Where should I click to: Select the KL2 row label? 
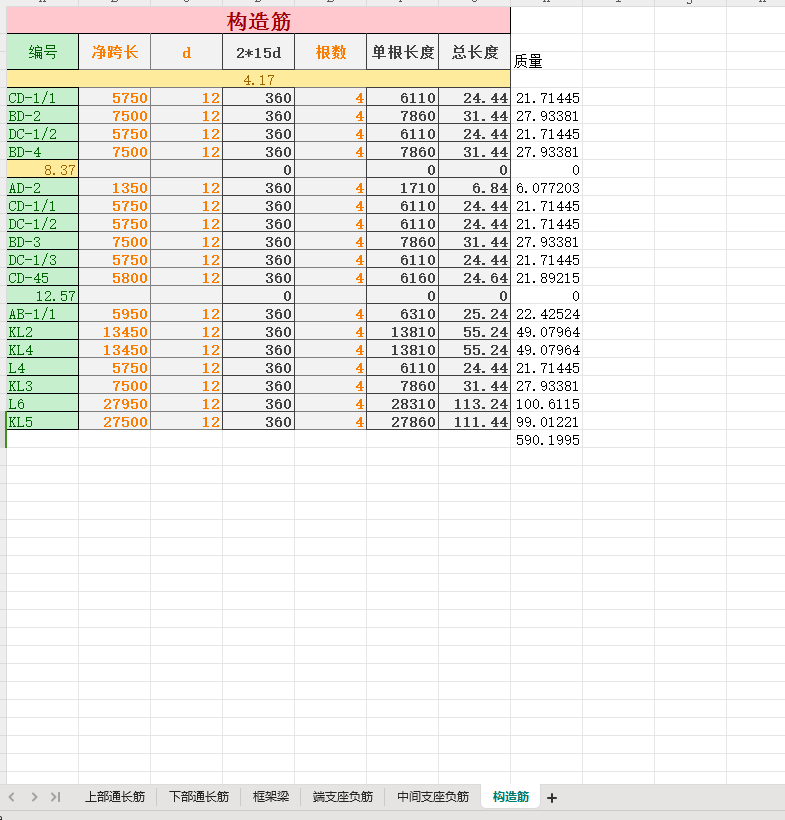tap(42, 332)
